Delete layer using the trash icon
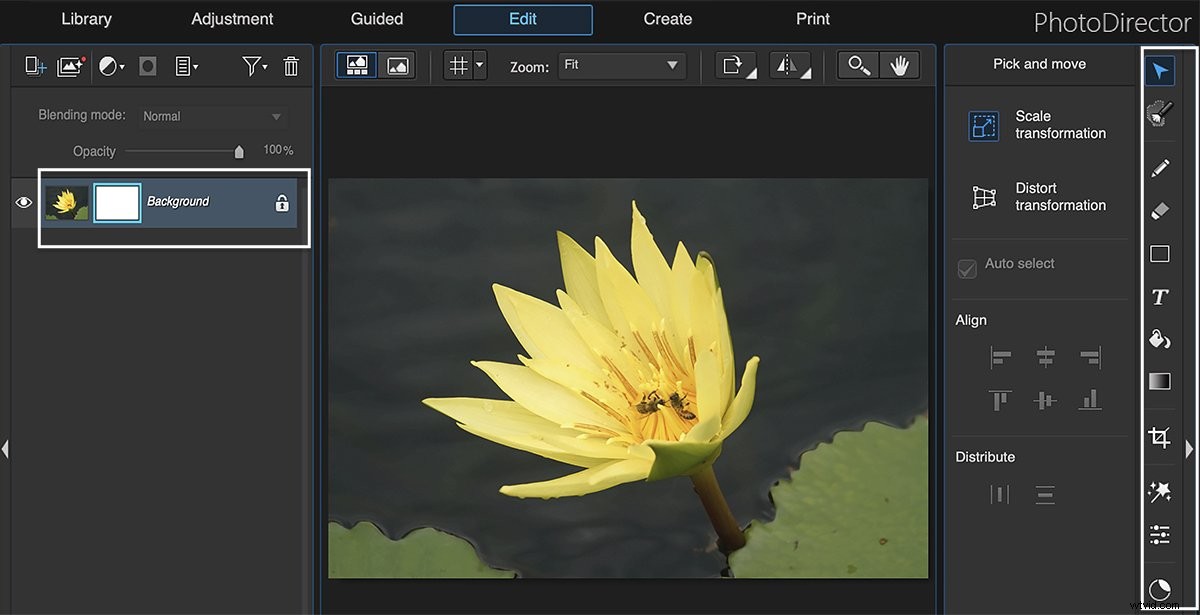The image size is (1200, 615). pos(290,65)
